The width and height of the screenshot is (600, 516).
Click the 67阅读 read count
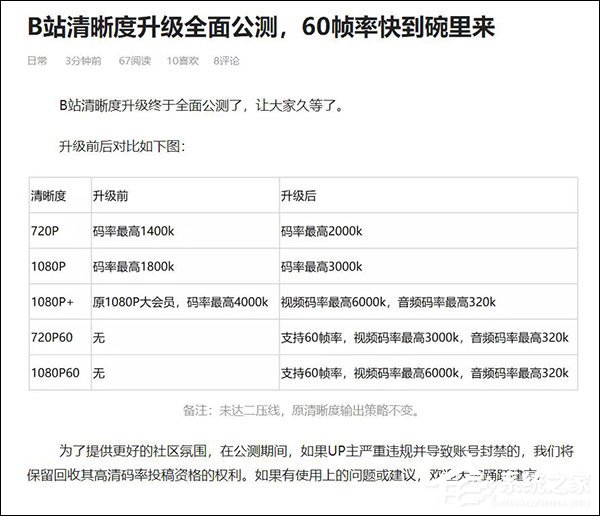coord(135,61)
